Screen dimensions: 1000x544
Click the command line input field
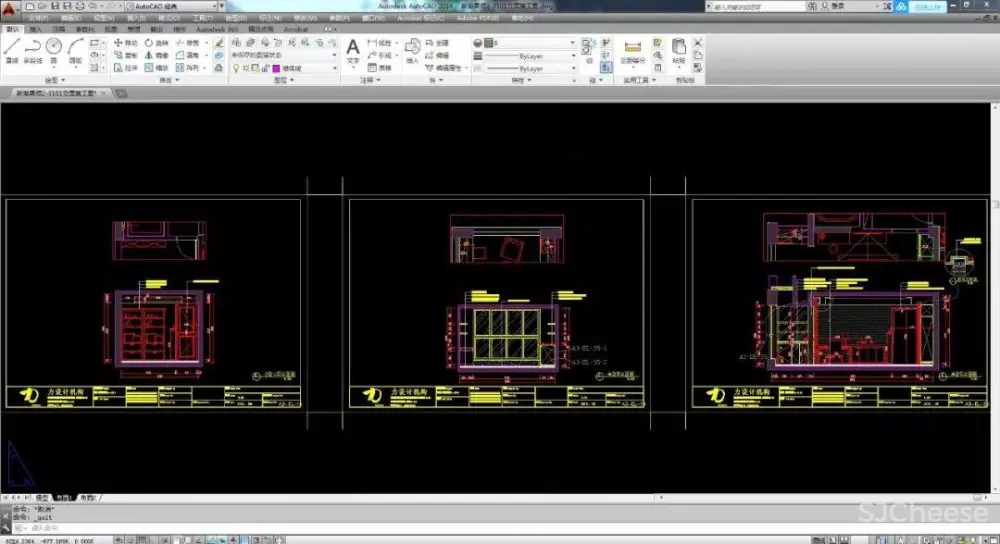(x=200, y=527)
